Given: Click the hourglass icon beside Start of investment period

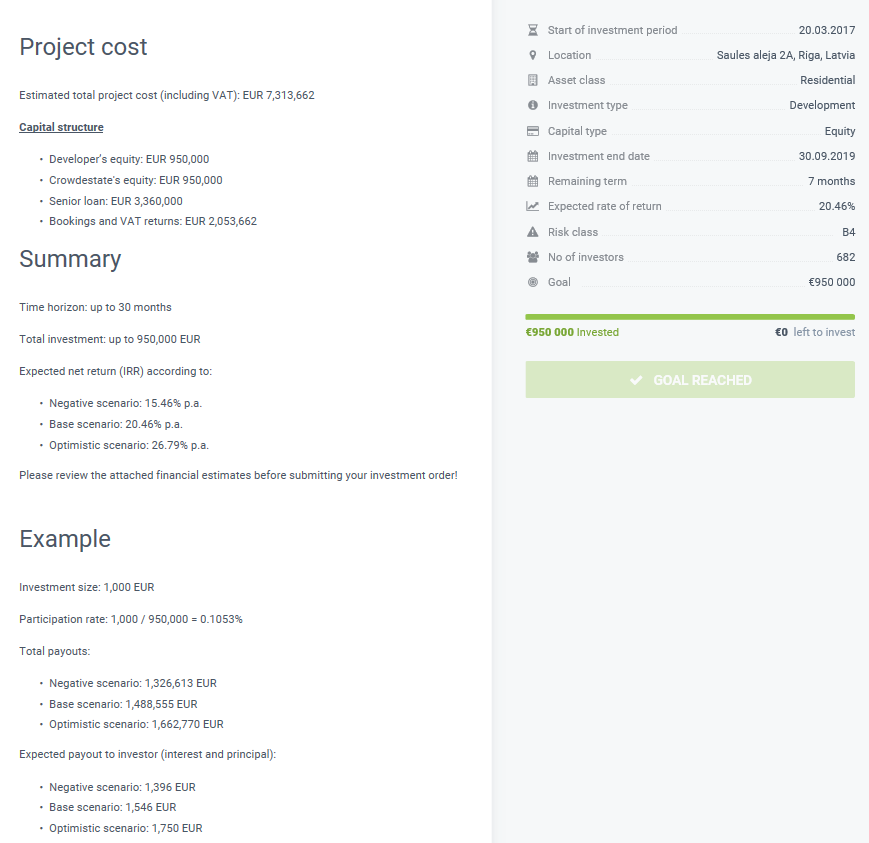Looking at the screenshot, I should [x=532, y=30].
